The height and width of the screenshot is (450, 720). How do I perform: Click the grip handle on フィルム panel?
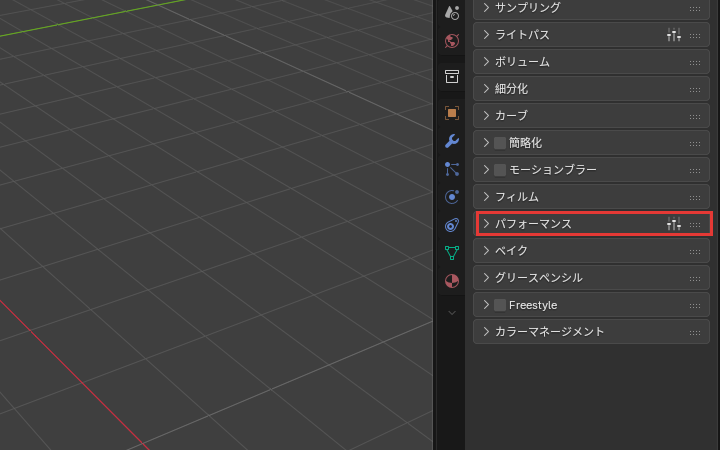tap(695, 198)
